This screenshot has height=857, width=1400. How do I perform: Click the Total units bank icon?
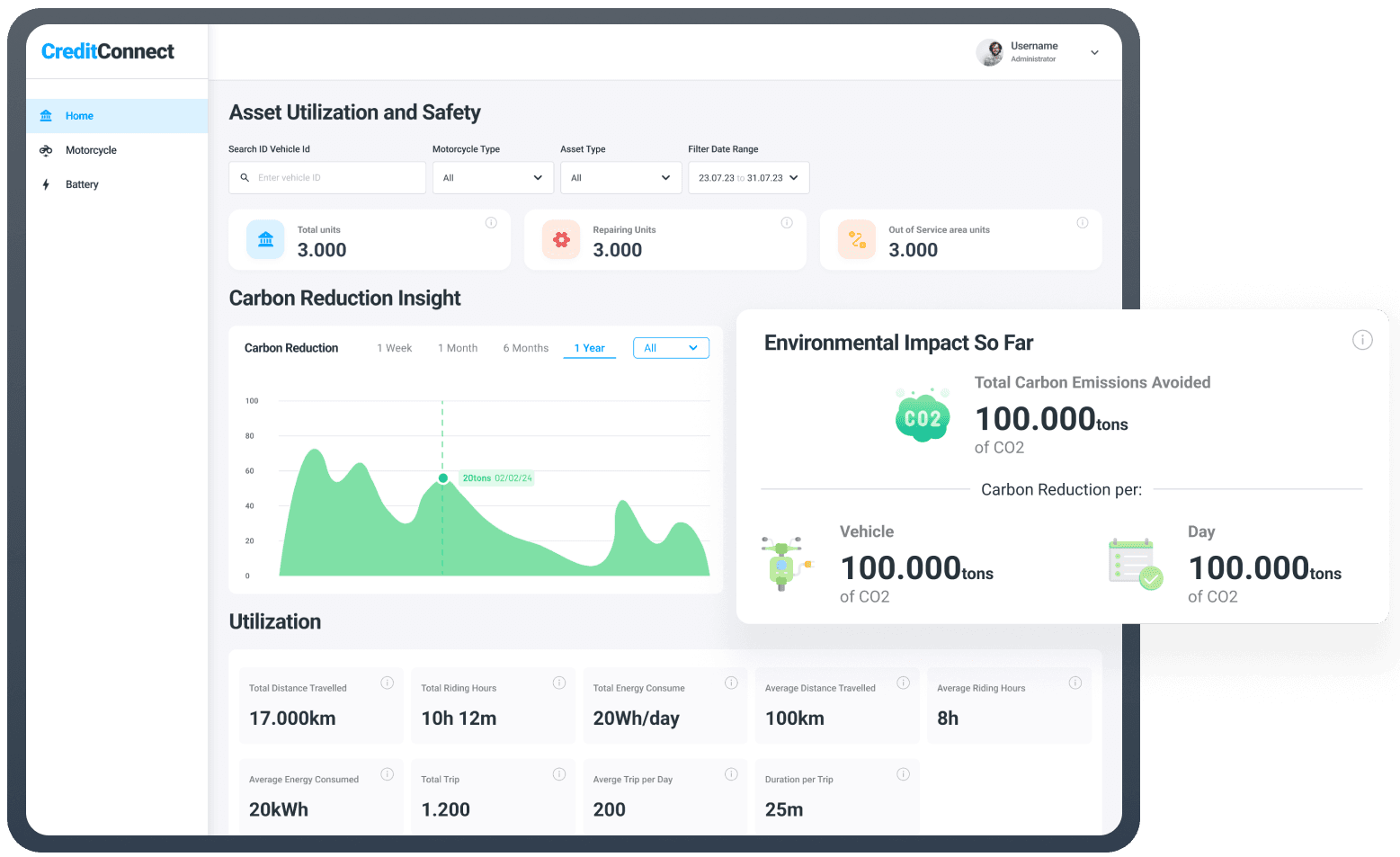pos(264,239)
